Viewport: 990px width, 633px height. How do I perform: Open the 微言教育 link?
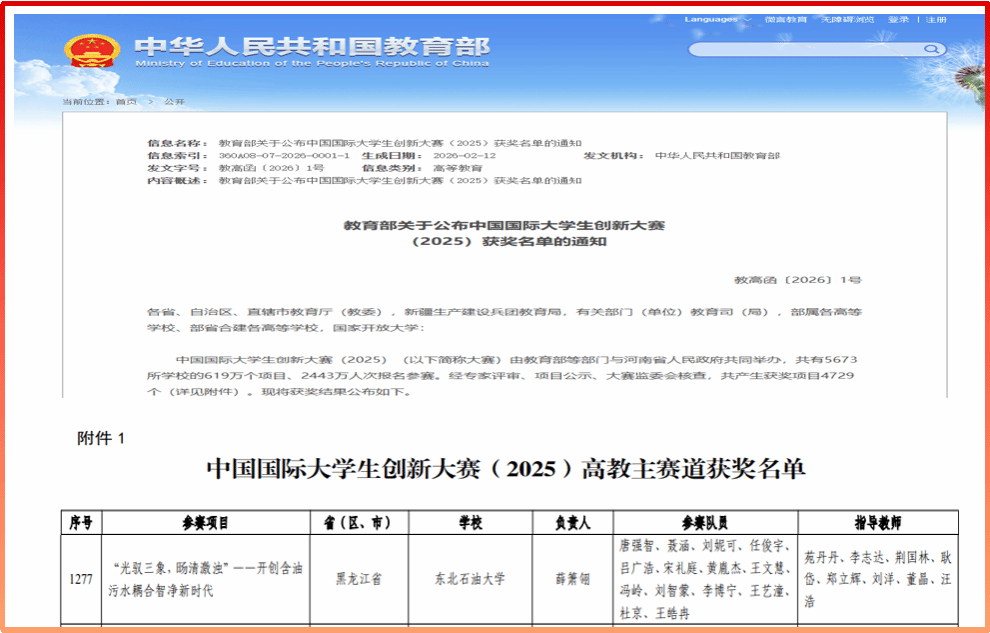[785, 19]
